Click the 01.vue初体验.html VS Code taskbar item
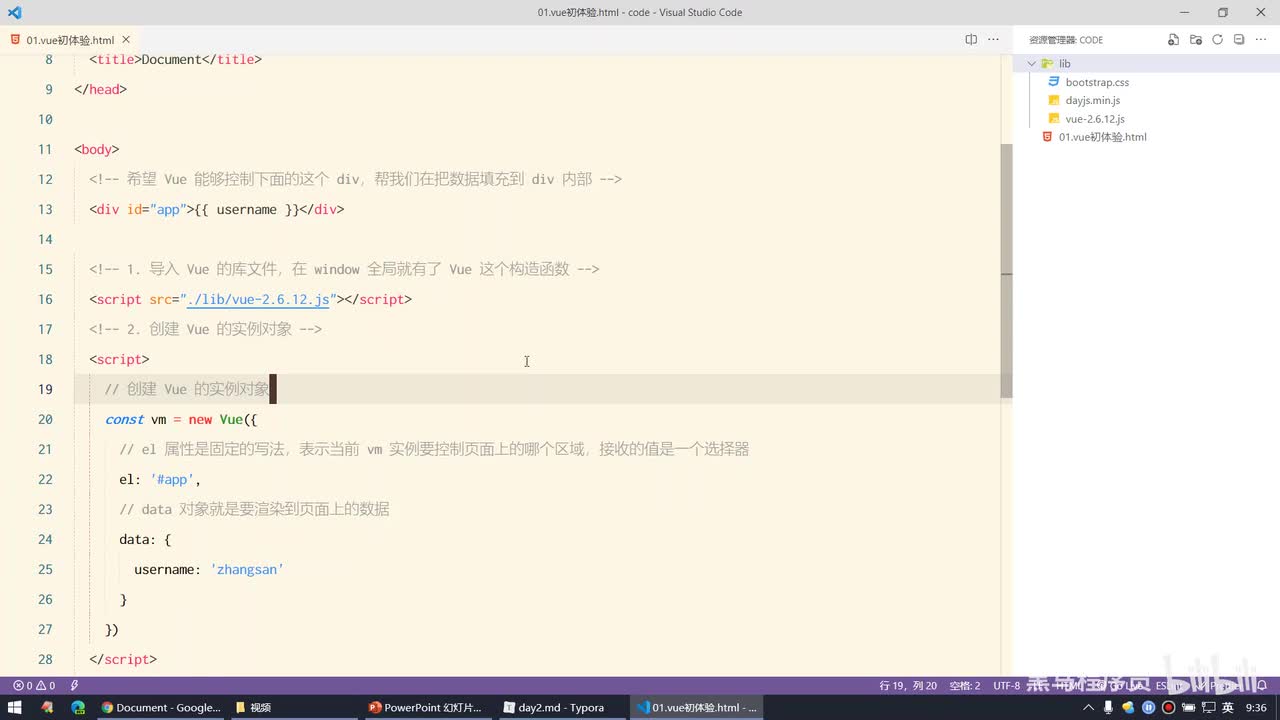This screenshot has height=720, width=1280. tap(697, 707)
